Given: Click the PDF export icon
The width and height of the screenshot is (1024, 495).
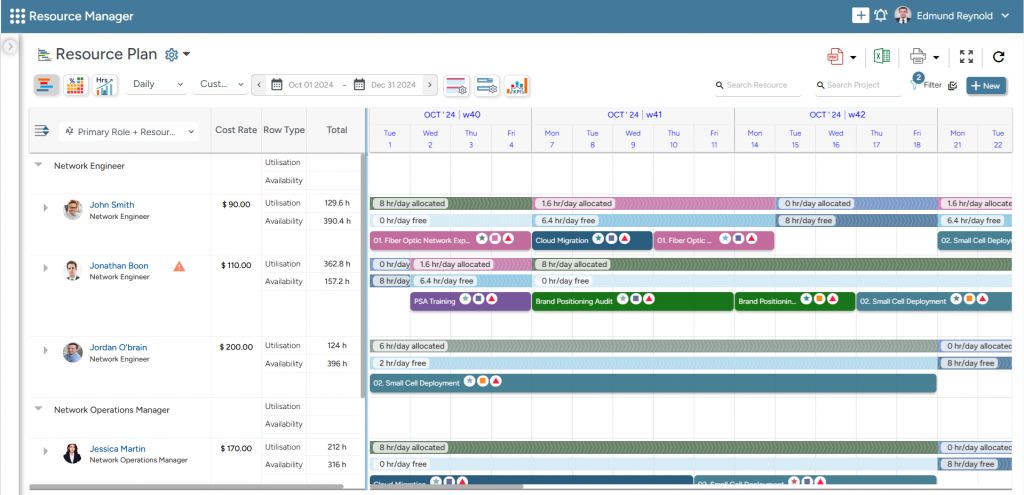Looking at the screenshot, I should tap(835, 57).
